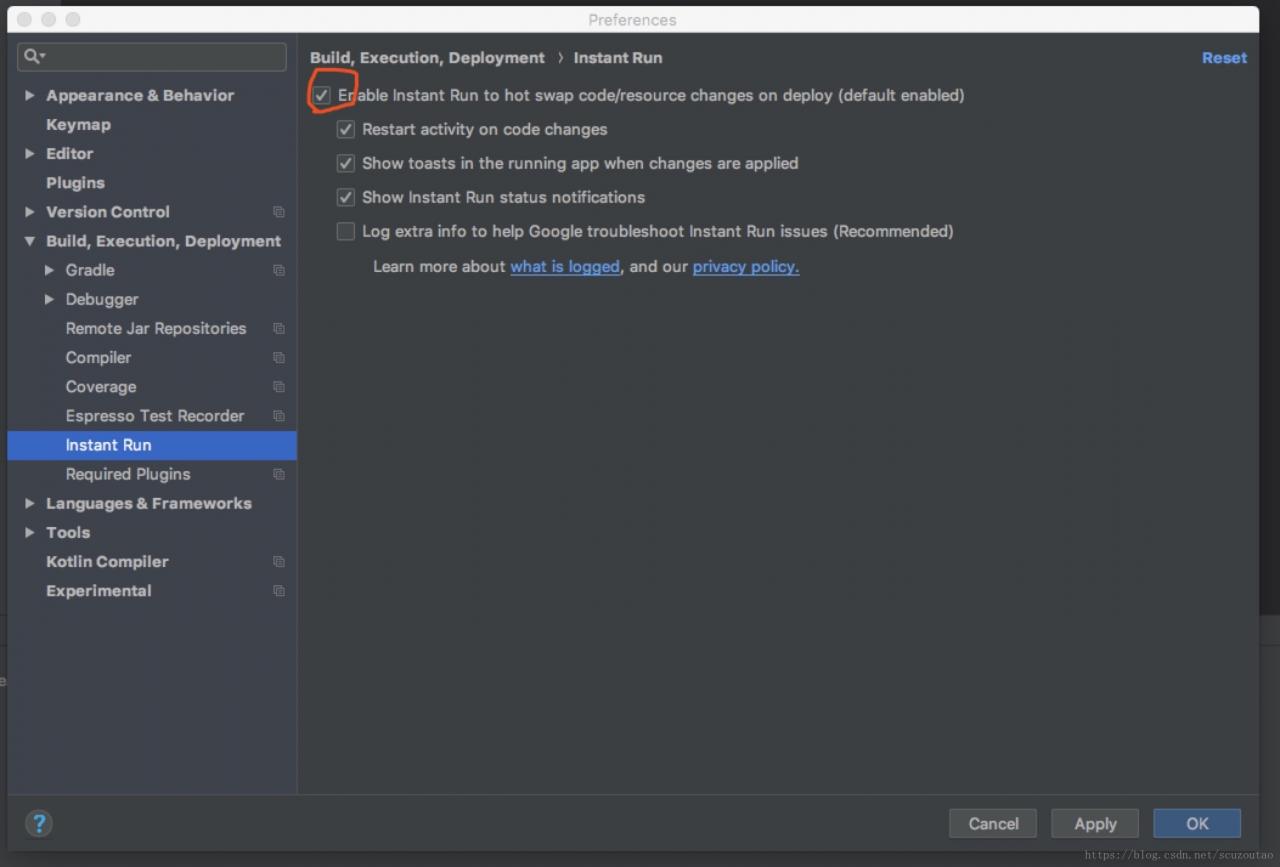The width and height of the screenshot is (1280, 867).
Task: Click project-level icon beside Coverage
Action: [279, 387]
